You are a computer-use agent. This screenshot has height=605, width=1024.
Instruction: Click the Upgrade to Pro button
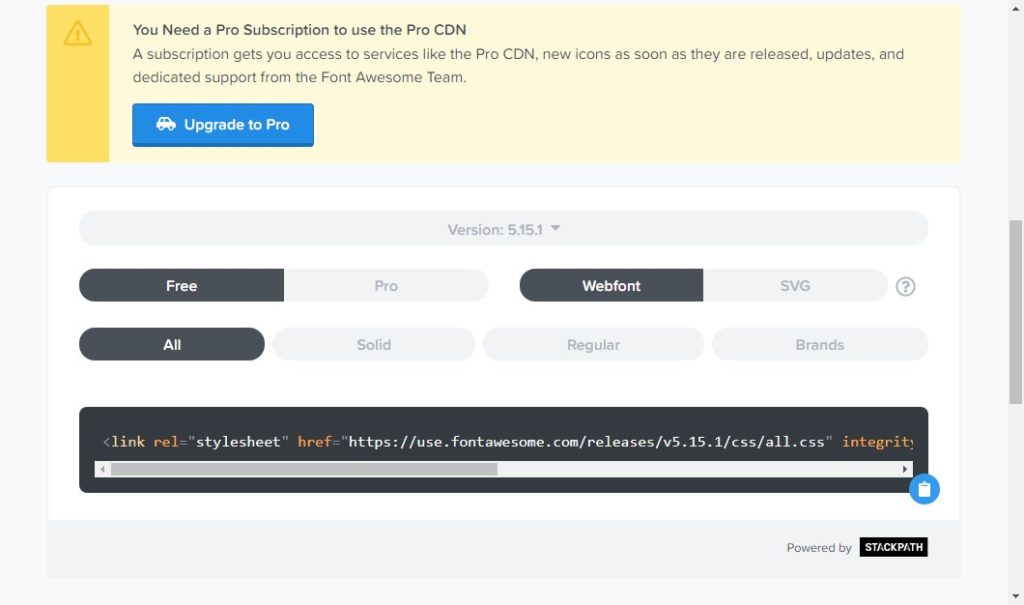pyautogui.click(x=223, y=125)
